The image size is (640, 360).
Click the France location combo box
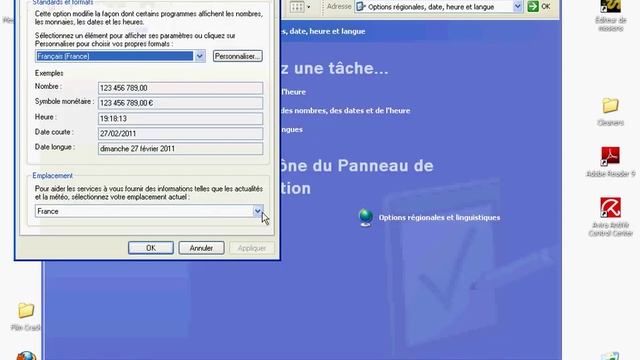coord(149,211)
